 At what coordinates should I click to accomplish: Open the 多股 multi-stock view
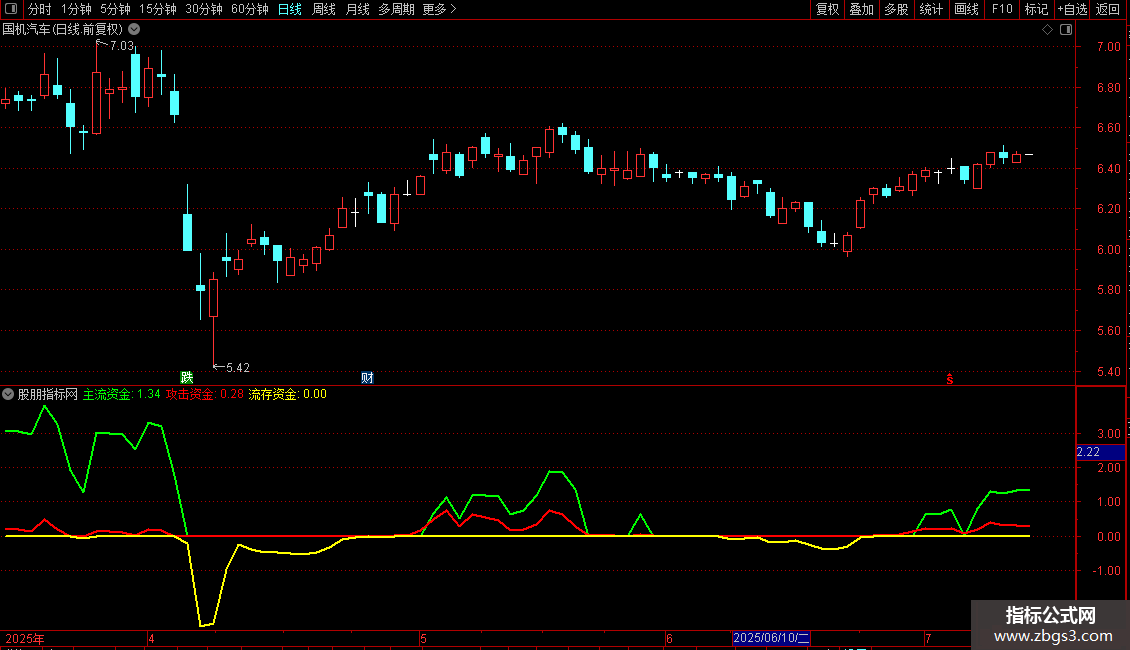pyautogui.click(x=896, y=9)
